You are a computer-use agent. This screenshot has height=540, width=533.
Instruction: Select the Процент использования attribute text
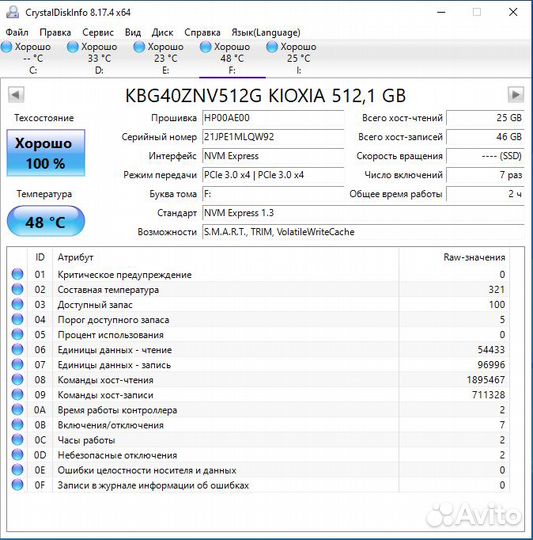coord(110,335)
